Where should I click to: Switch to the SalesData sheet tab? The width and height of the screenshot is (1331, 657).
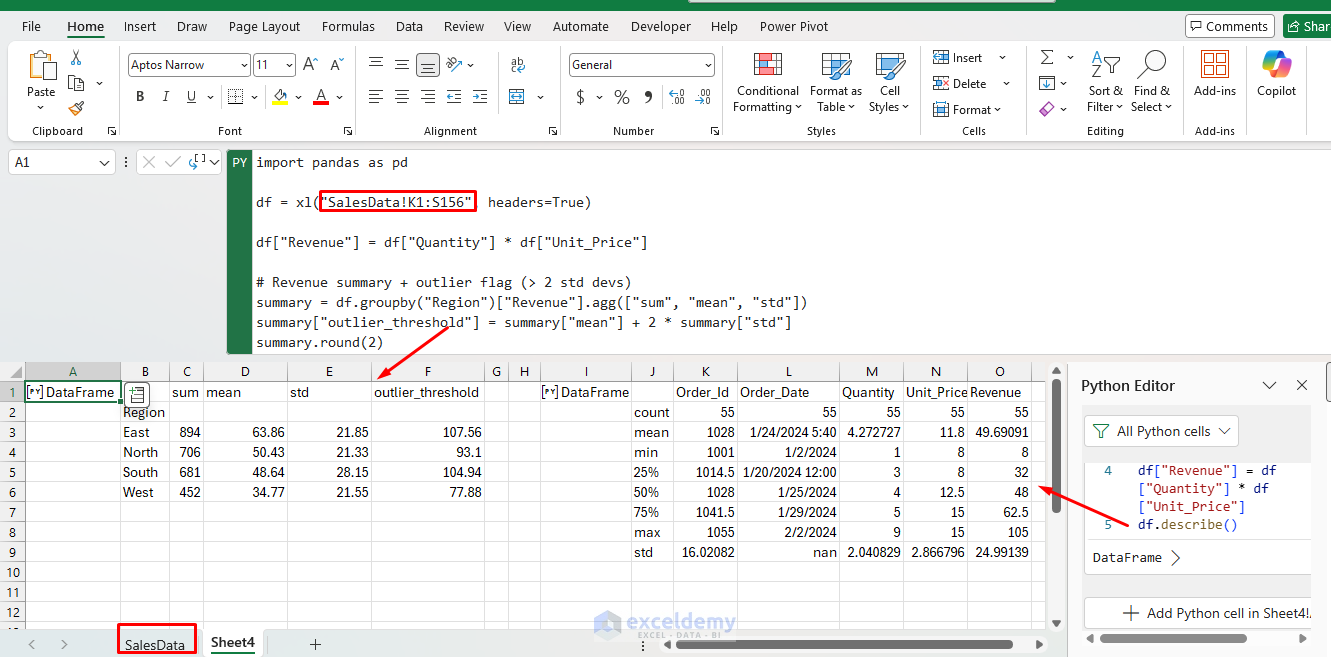tap(155, 645)
